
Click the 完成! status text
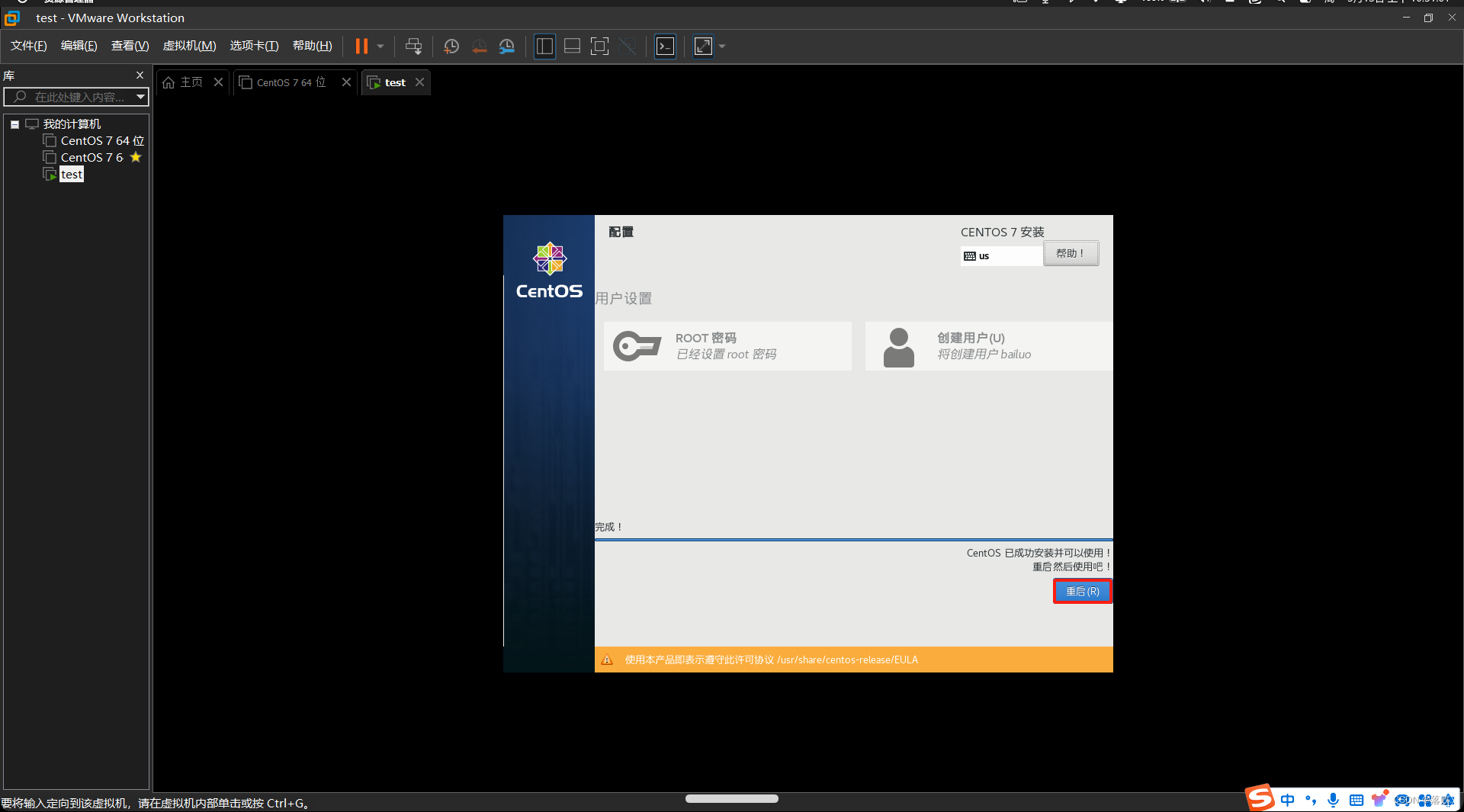point(609,528)
